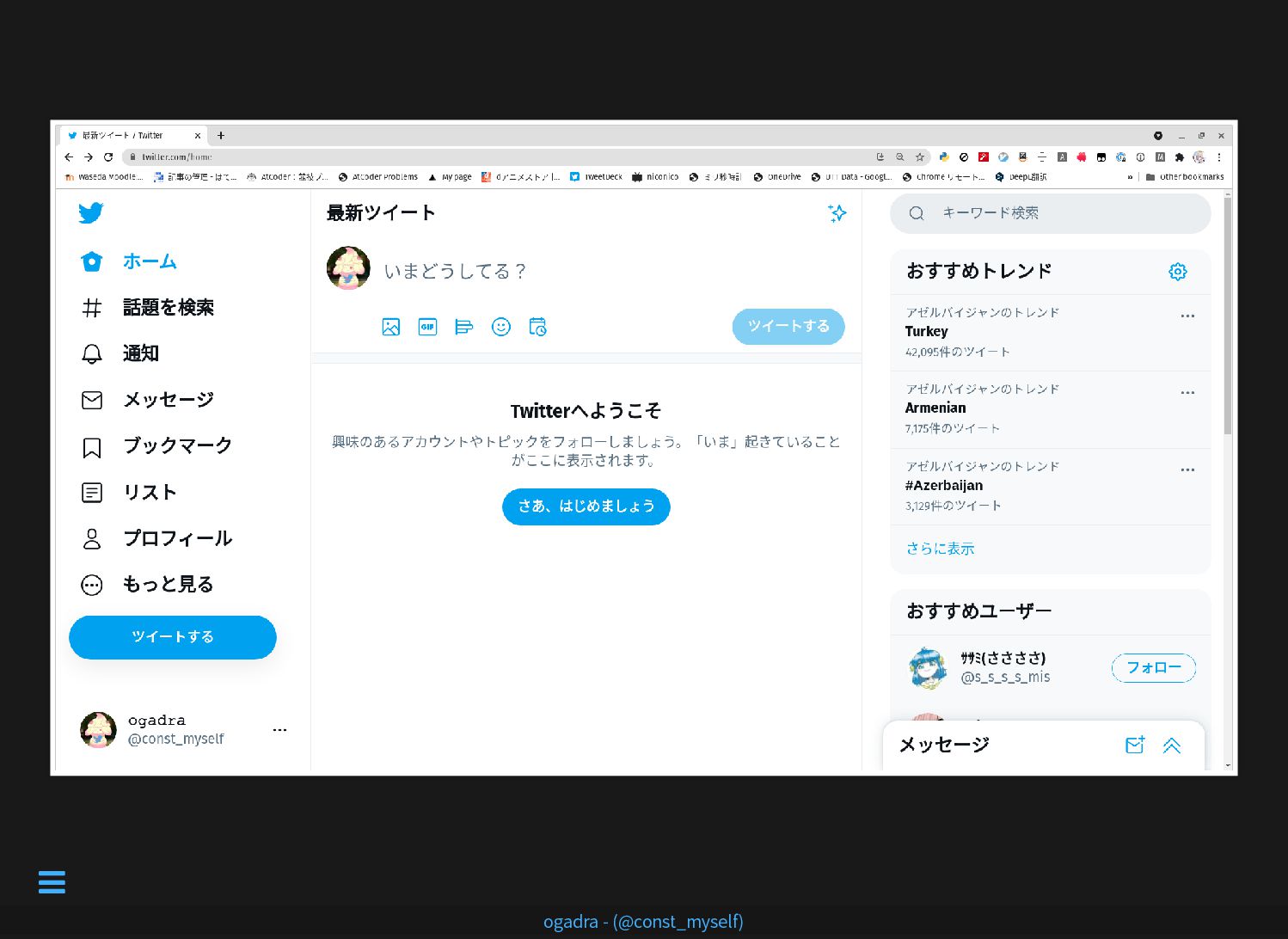Open account menu dots next to ogadra
The image size is (1288, 939).
click(279, 730)
